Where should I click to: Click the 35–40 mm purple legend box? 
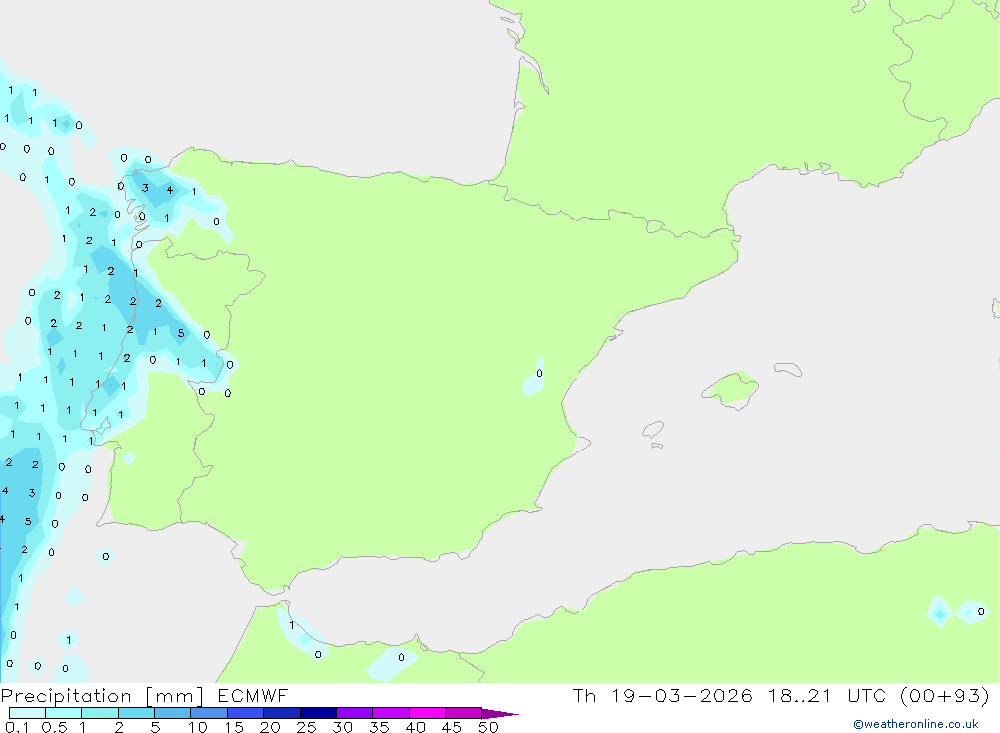[x=391, y=713]
